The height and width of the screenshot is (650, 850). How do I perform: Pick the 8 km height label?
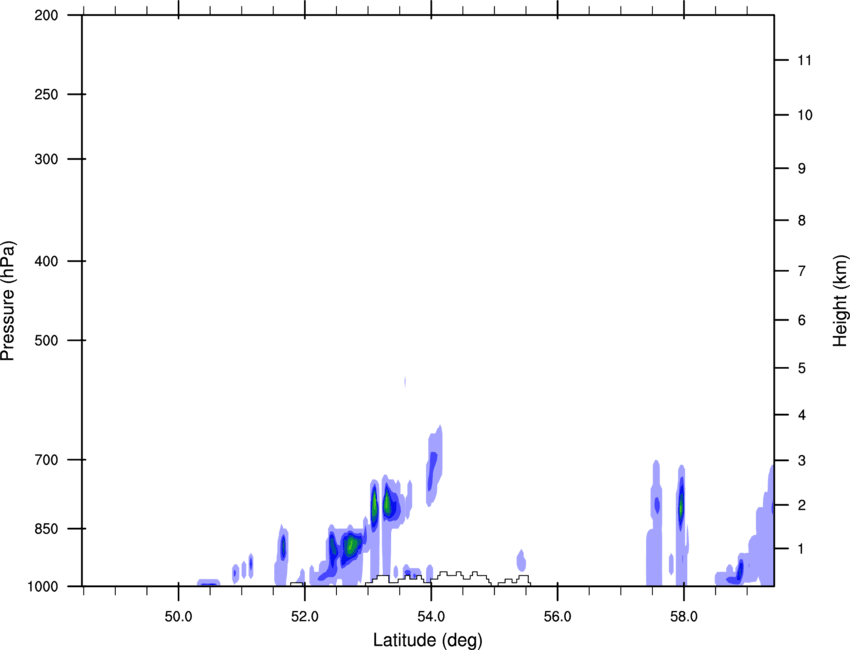802,220
